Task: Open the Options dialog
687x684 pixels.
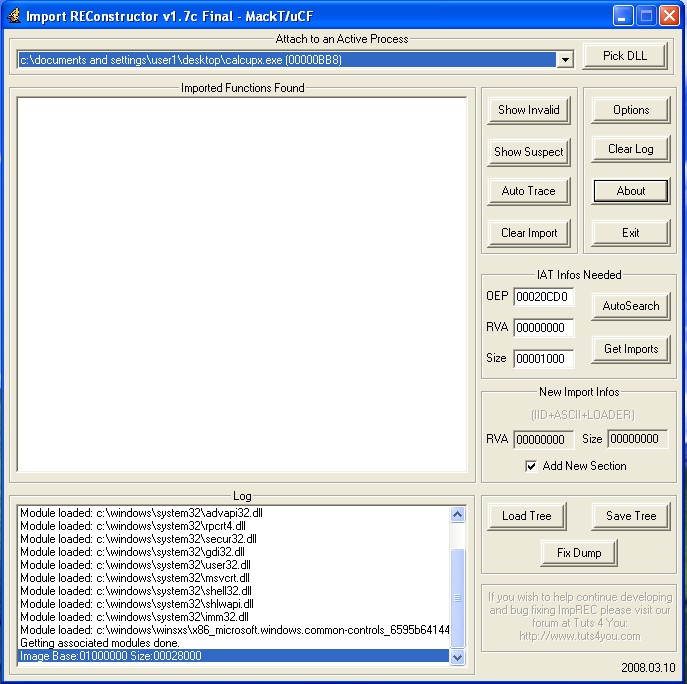Action: click(630, 110)
